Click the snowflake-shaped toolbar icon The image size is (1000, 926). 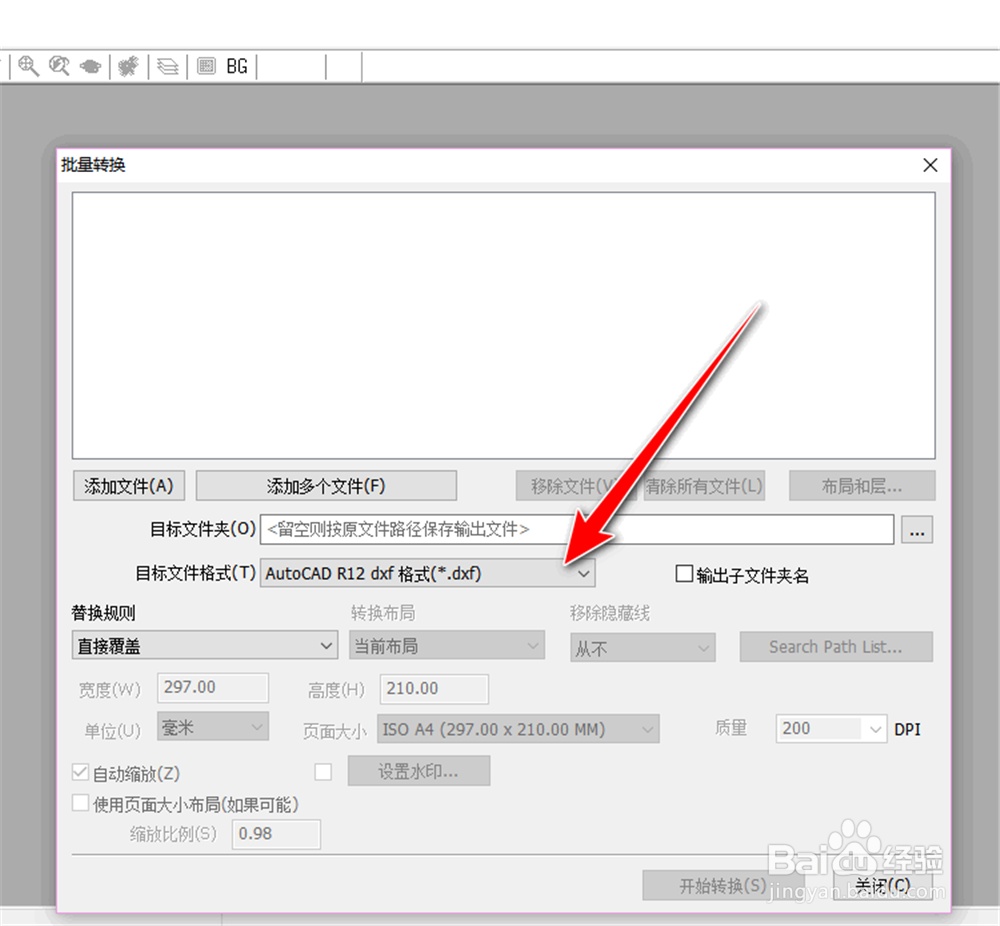click(x=128, y=66)
